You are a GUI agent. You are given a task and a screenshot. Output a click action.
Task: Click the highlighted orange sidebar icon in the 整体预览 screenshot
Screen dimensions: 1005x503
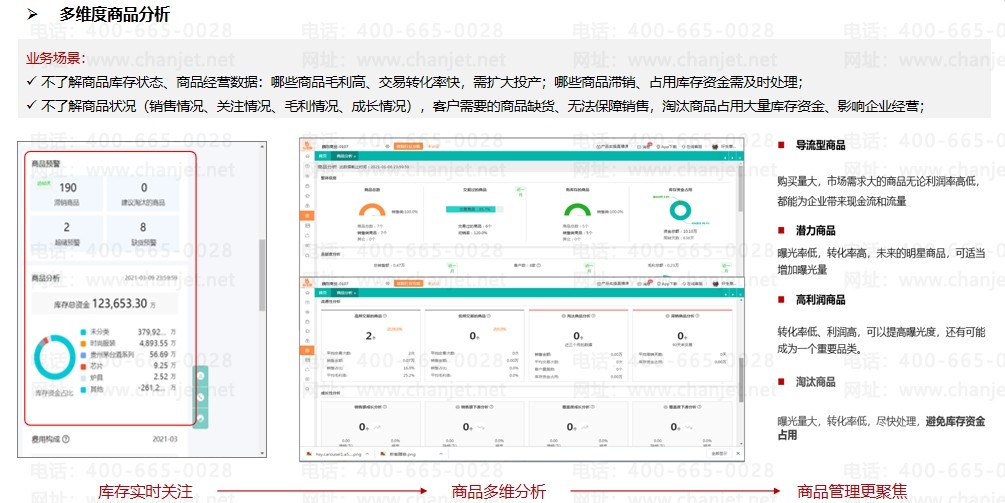point(307,215)
